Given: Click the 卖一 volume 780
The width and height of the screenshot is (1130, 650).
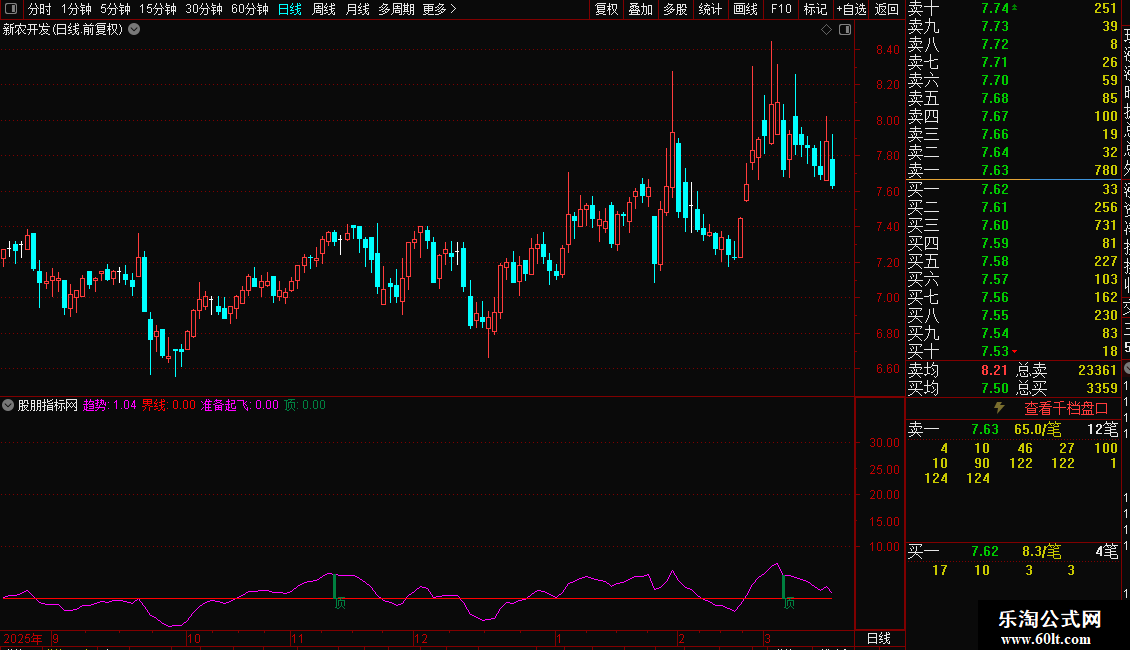Looking at the screenshot, I should click(1105, 170).
